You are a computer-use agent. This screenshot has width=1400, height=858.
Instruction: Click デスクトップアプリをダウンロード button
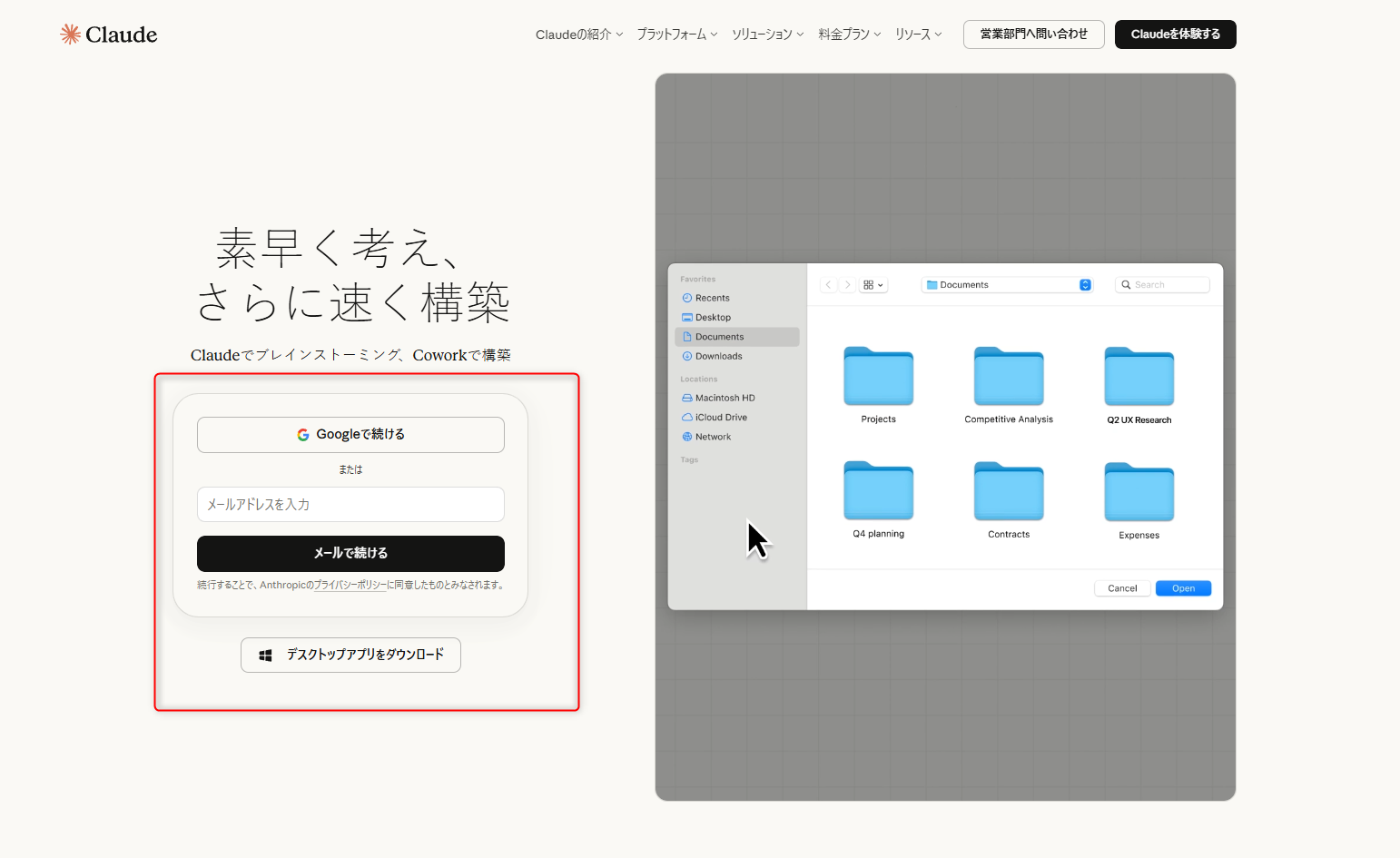pos(350,655)
